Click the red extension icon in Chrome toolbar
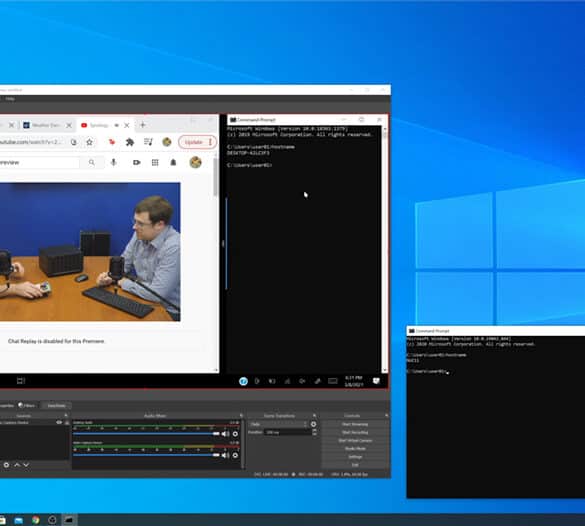The width and height of the screenshot is (585, 526). 112,142
